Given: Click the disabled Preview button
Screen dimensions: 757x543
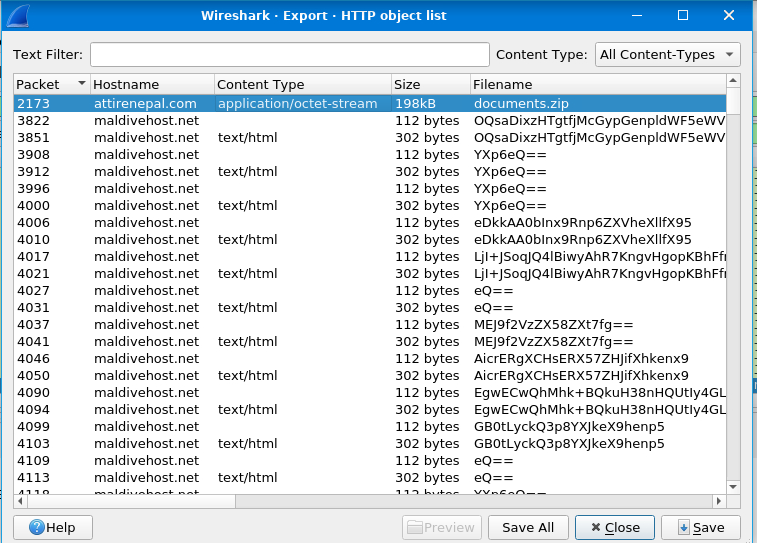Looking at the screenshot, I should 442,528.
